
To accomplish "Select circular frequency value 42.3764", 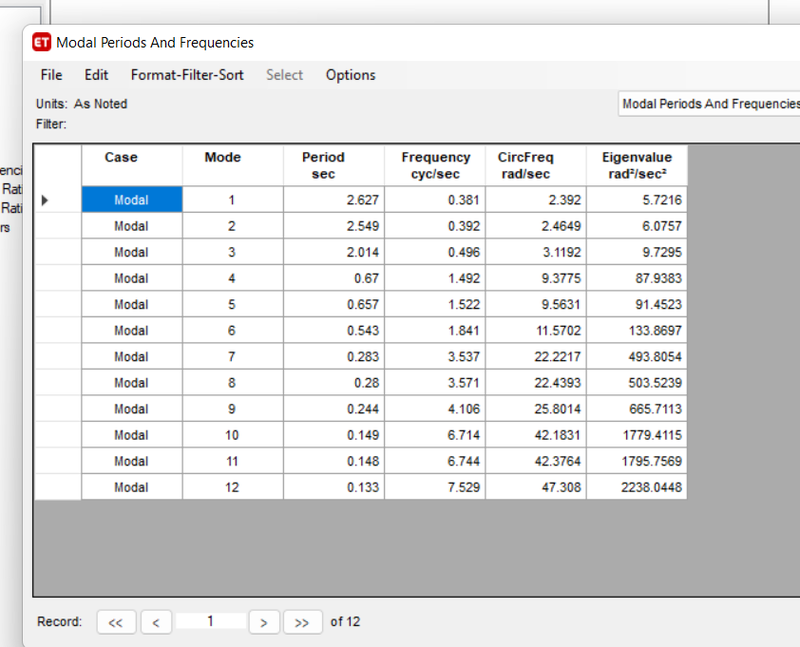I will pyautogui.click(x=536, y=461).
